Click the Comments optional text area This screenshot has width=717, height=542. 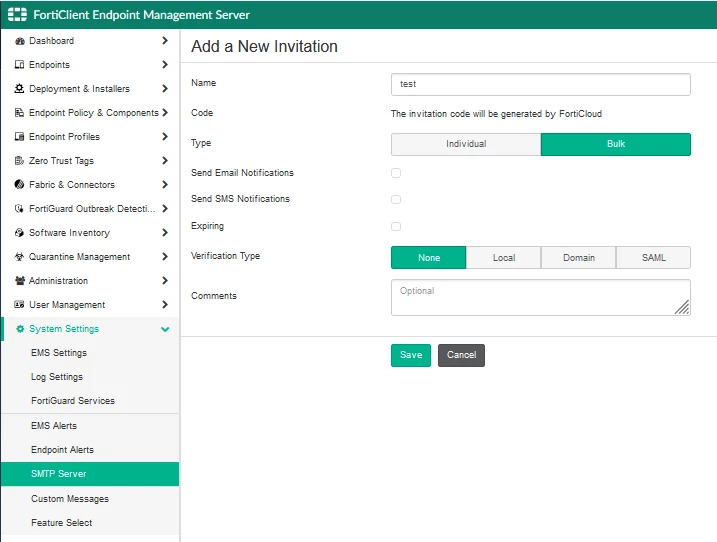(540, 297)
